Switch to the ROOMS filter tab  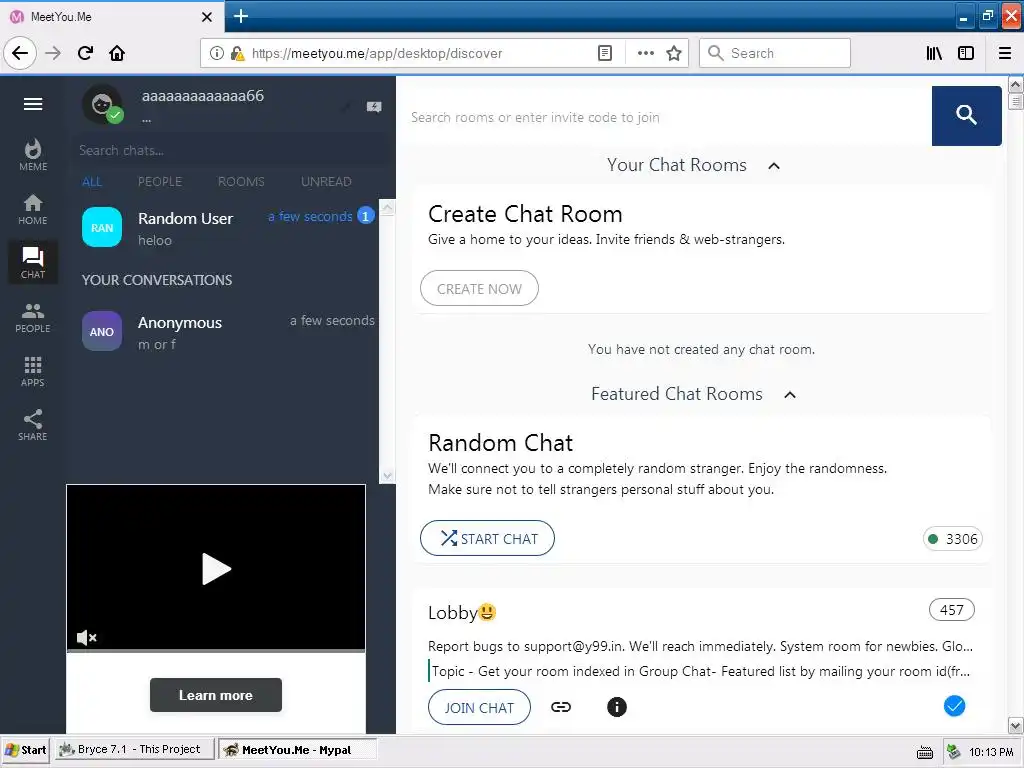[241, 182]
